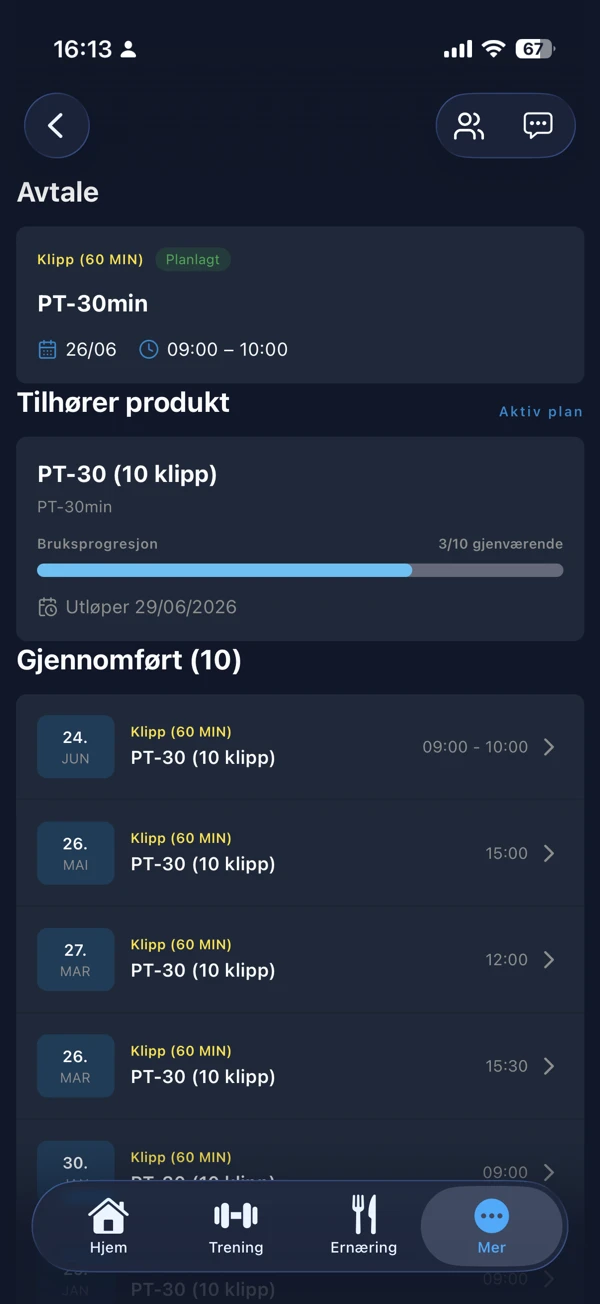Select the Mer tab
This screenshot has width=600, height=1304.
coord(492,1226)
